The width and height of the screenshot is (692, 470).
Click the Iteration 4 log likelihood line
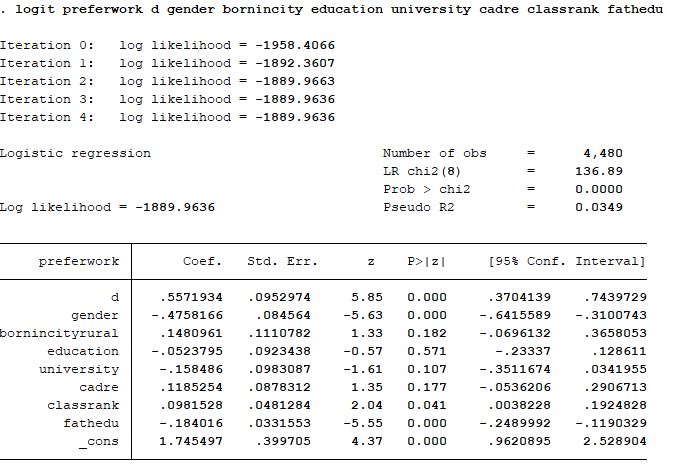coord(167,118)
